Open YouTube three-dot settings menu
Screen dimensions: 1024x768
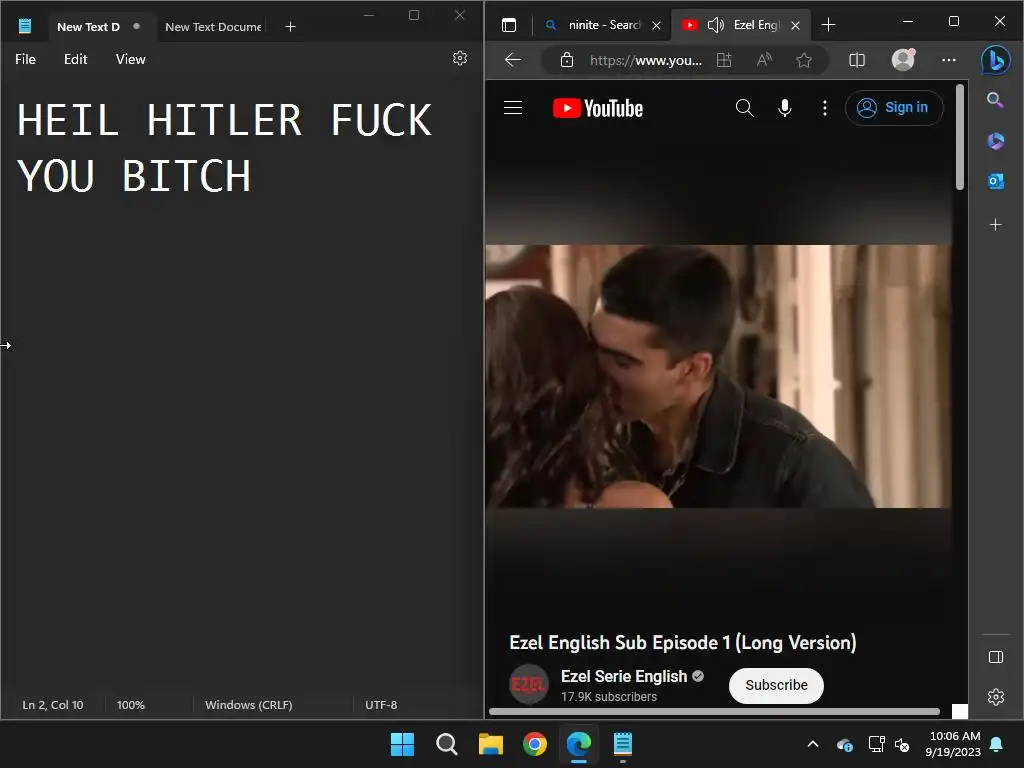click(825, 108)
